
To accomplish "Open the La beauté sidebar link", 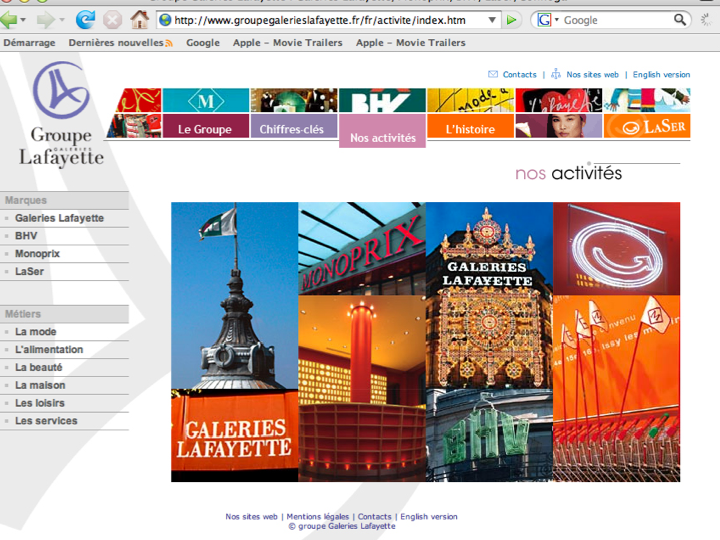I will pos(39,367).
